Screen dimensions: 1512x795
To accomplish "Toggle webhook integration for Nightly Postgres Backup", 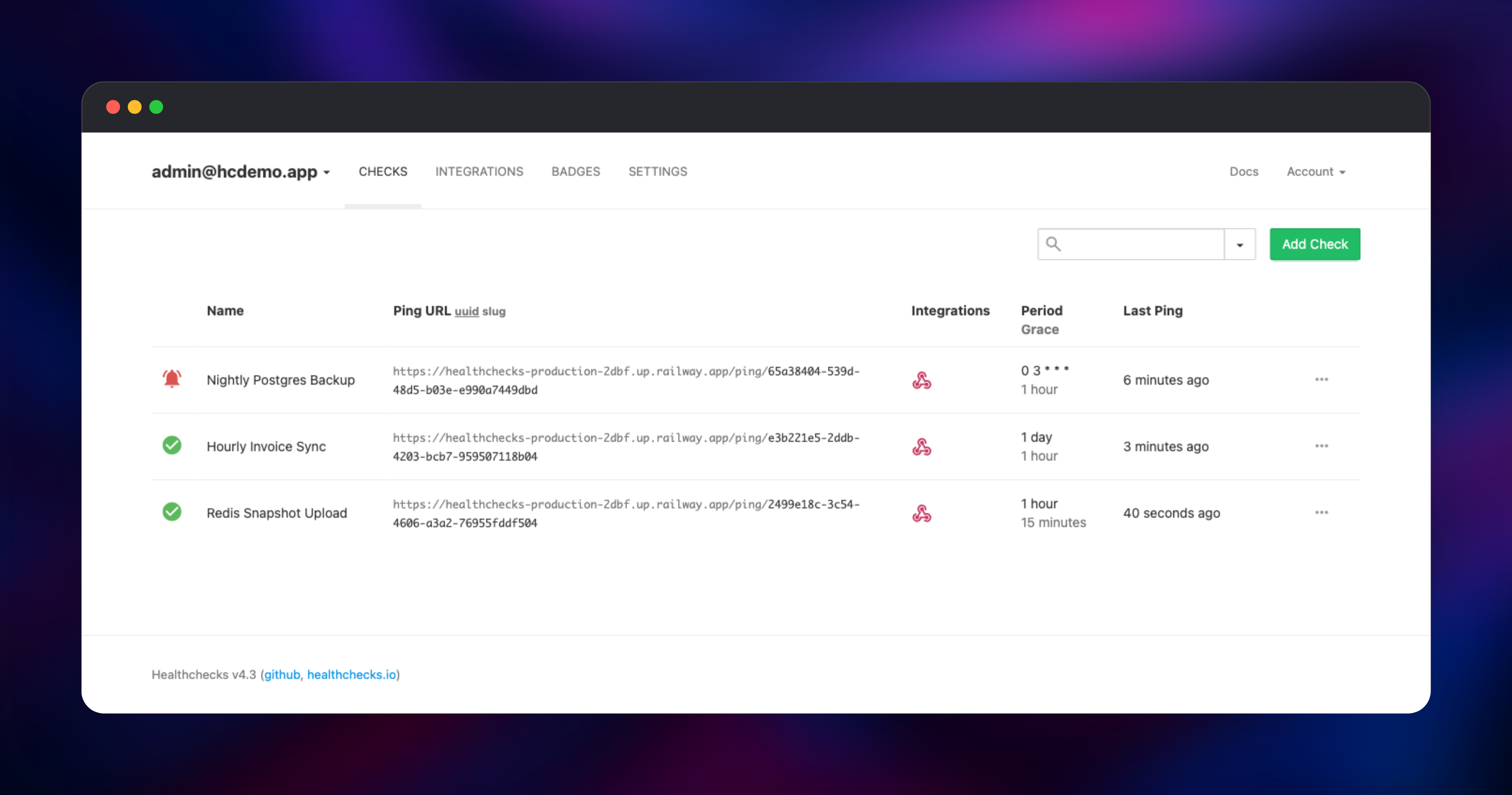I will (922, 380).
